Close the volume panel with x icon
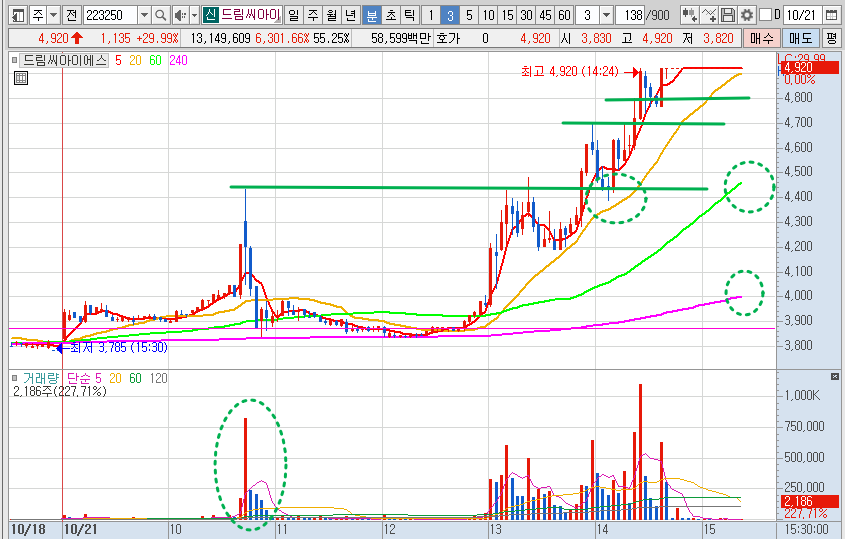 click(x=835, y=376)
